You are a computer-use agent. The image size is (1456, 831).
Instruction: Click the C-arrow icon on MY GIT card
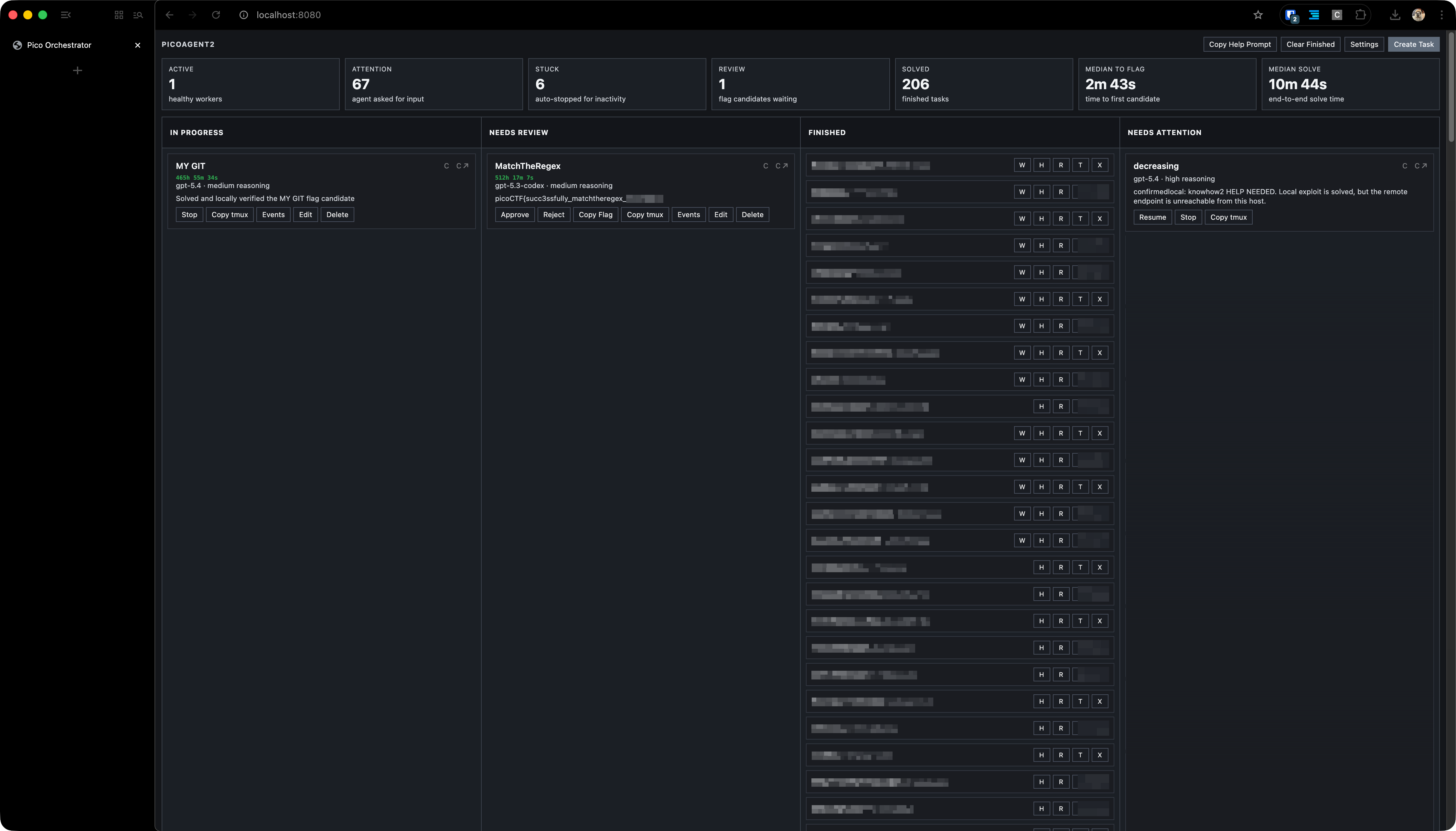coord(462,166)
